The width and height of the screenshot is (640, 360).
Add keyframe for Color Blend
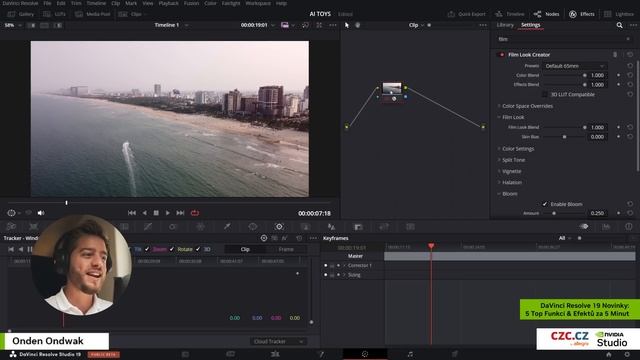[x=619, y=75]
